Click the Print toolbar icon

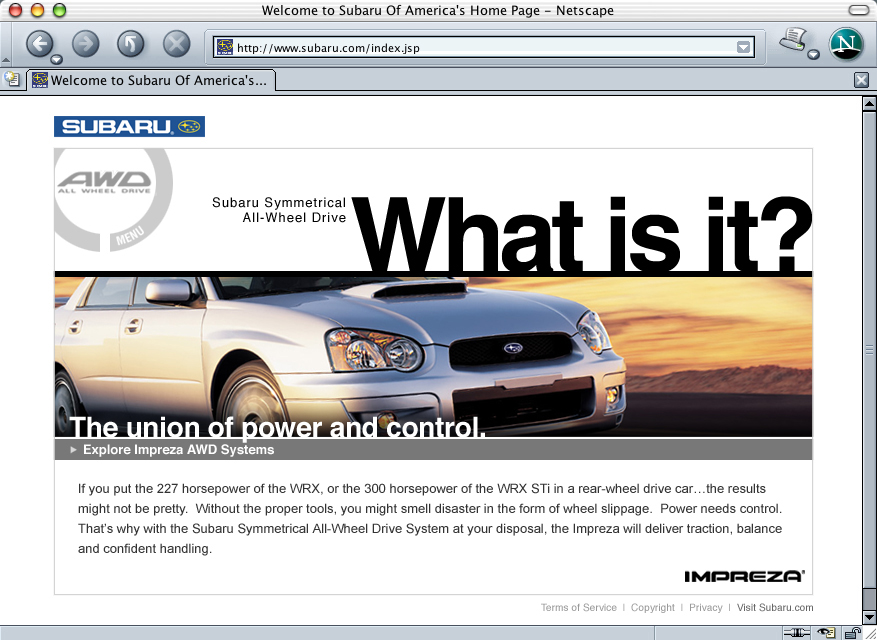(792, 41)
